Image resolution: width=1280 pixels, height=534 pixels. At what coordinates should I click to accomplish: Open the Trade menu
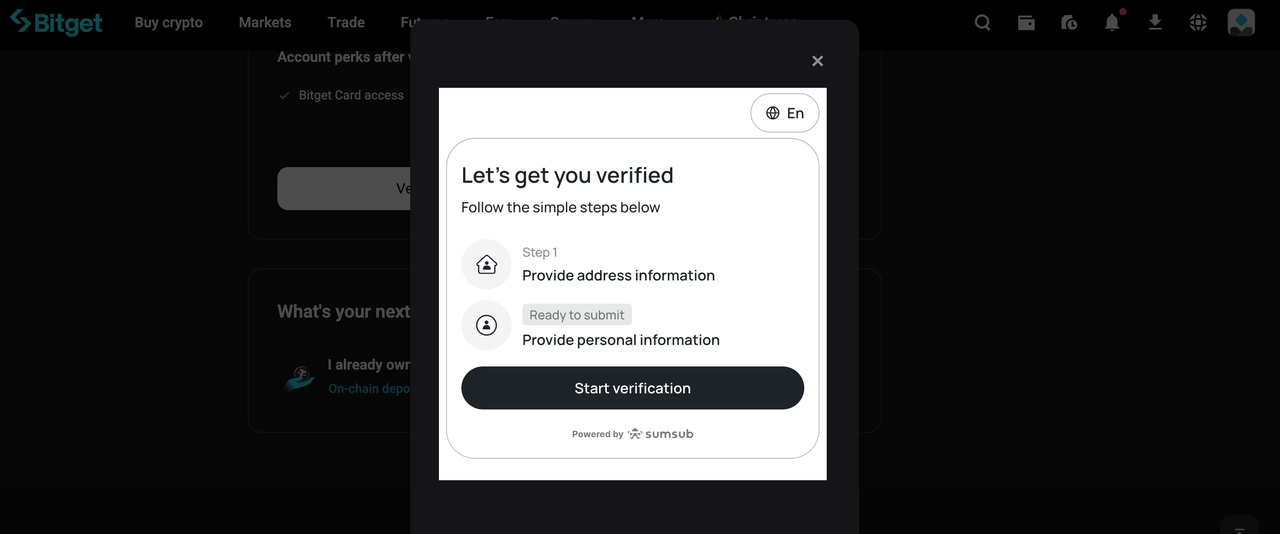coord(346,22)
